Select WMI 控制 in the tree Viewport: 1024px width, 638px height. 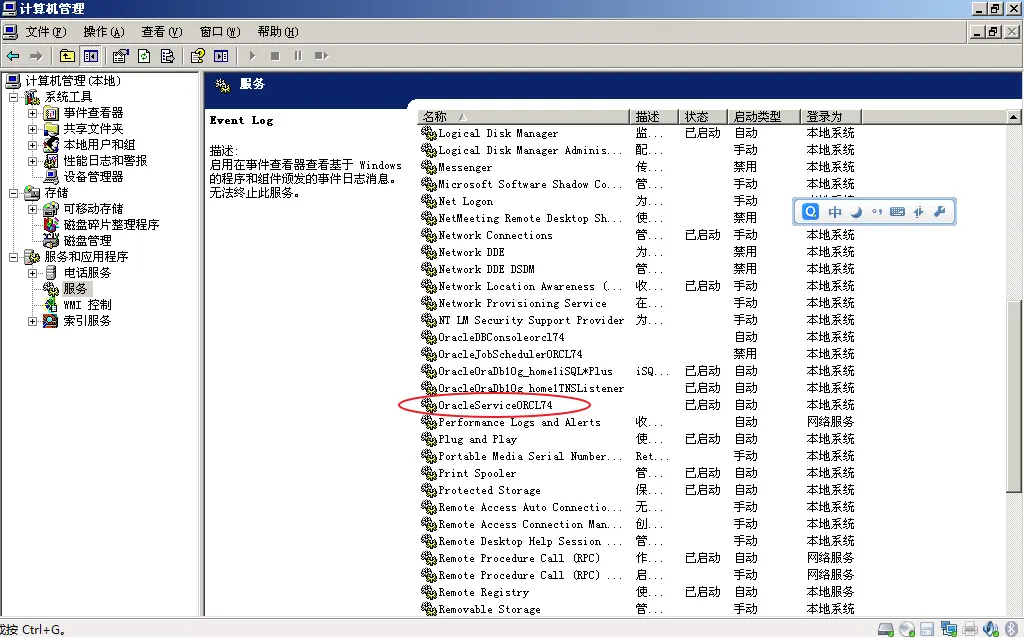pyautogui.click(x=87, y=305)
